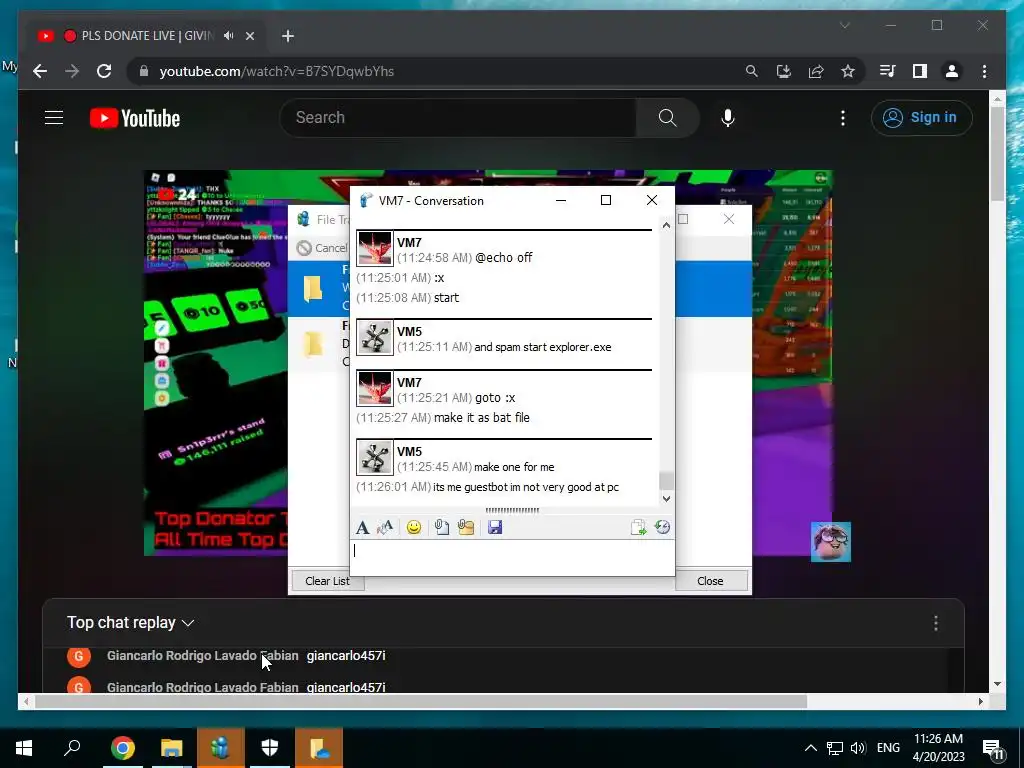Open the font color tool in chat toolbar

point(385,528)
